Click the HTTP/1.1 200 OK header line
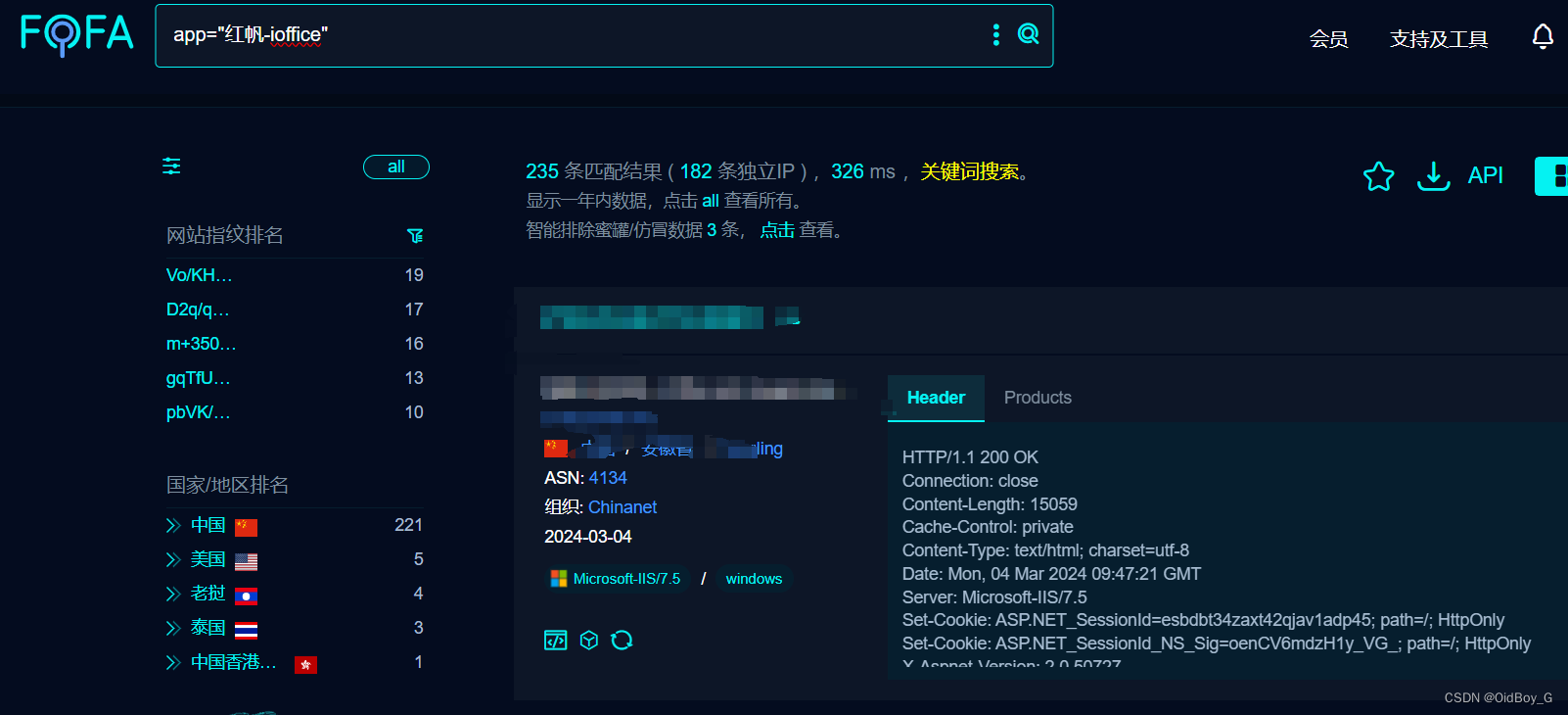 [970, 457]
